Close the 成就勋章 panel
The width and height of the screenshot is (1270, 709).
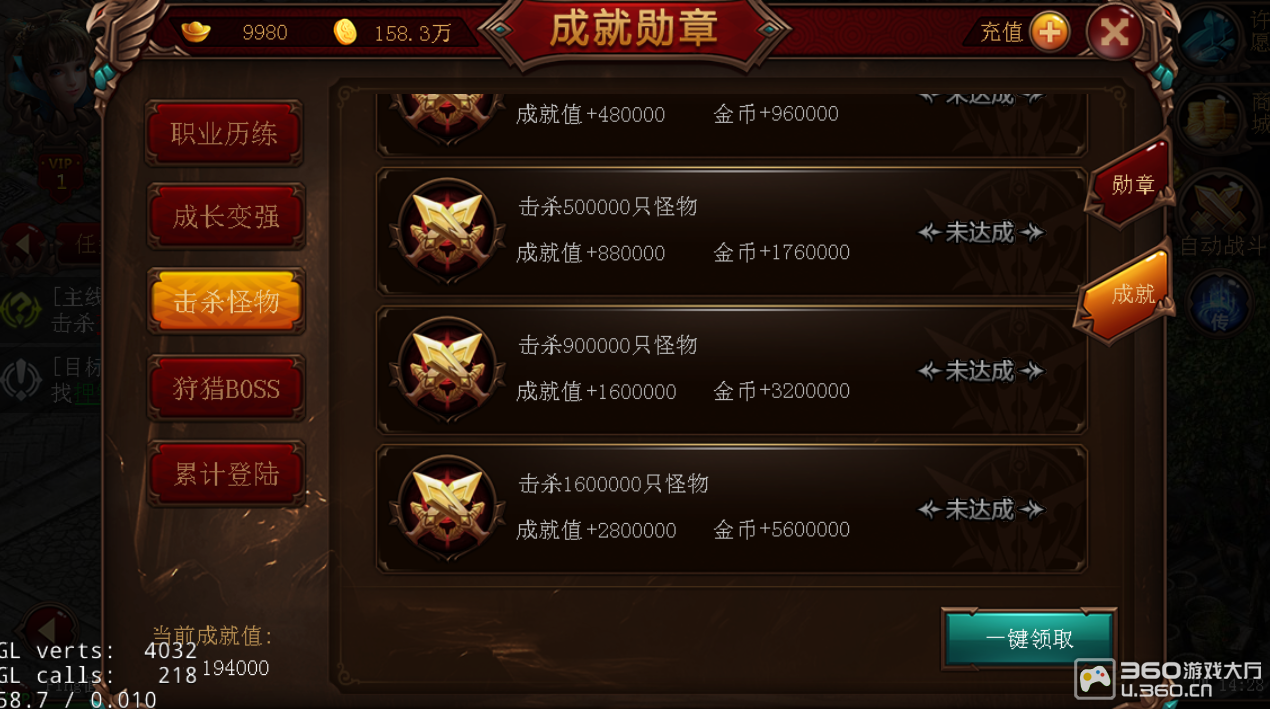(1114, 33)
